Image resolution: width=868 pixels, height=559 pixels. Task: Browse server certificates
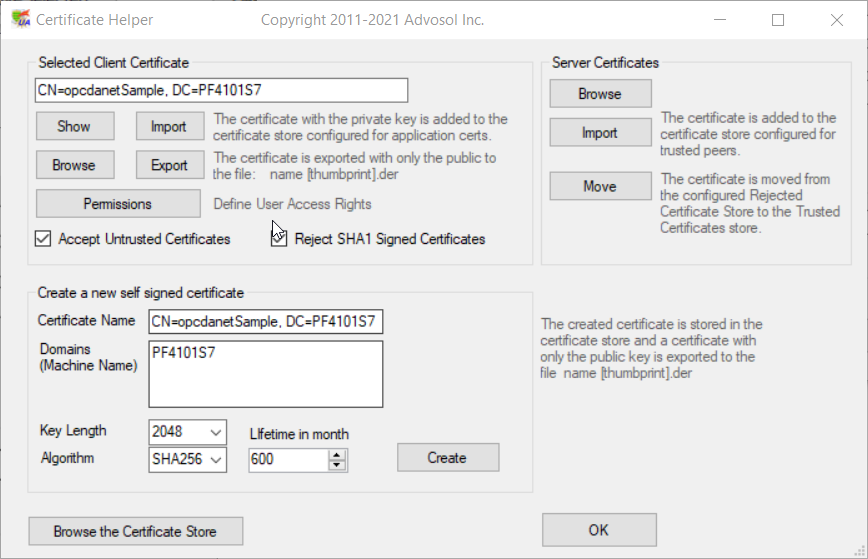click(601, 94)
